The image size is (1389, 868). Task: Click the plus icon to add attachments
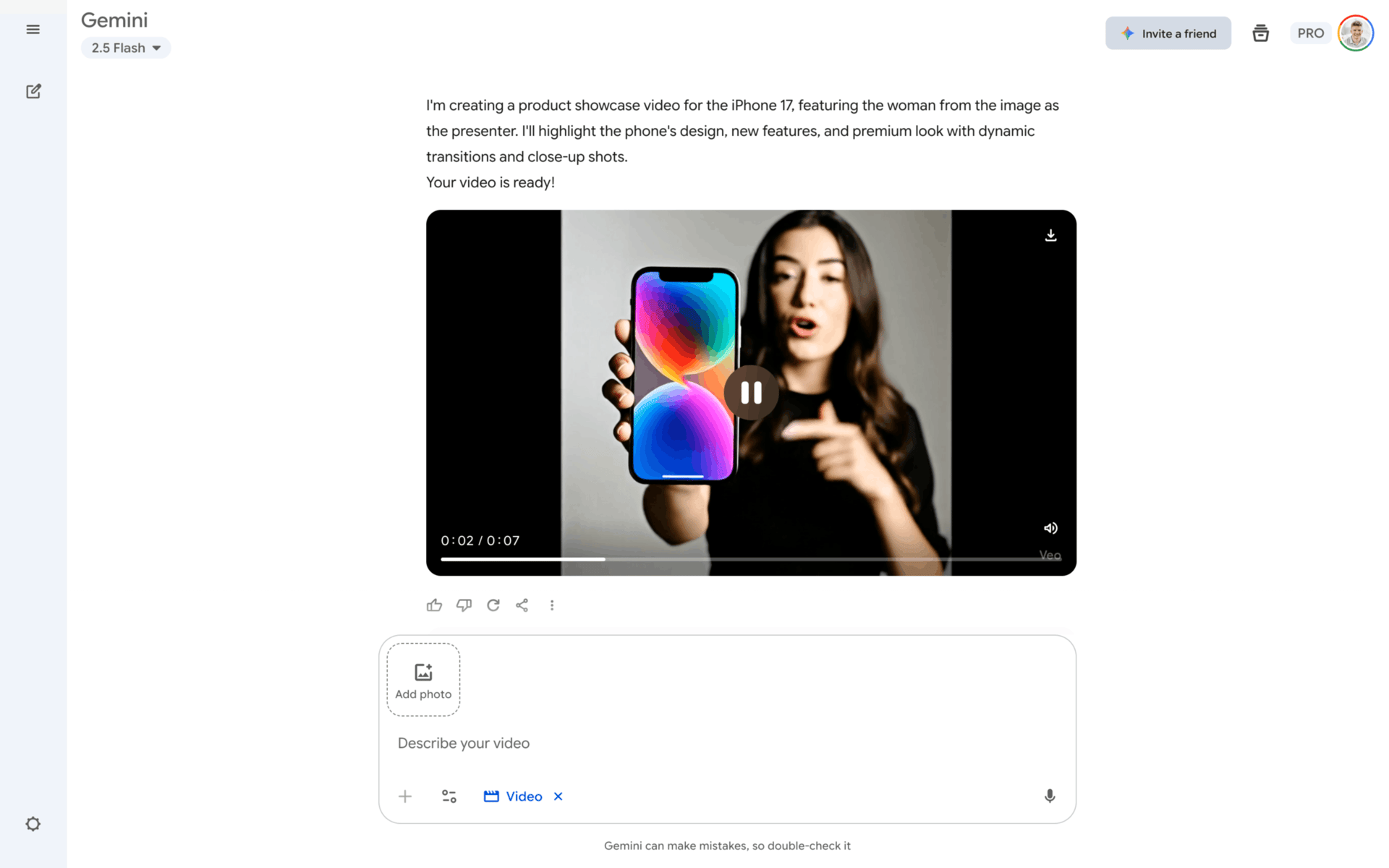tap(405, 796)
